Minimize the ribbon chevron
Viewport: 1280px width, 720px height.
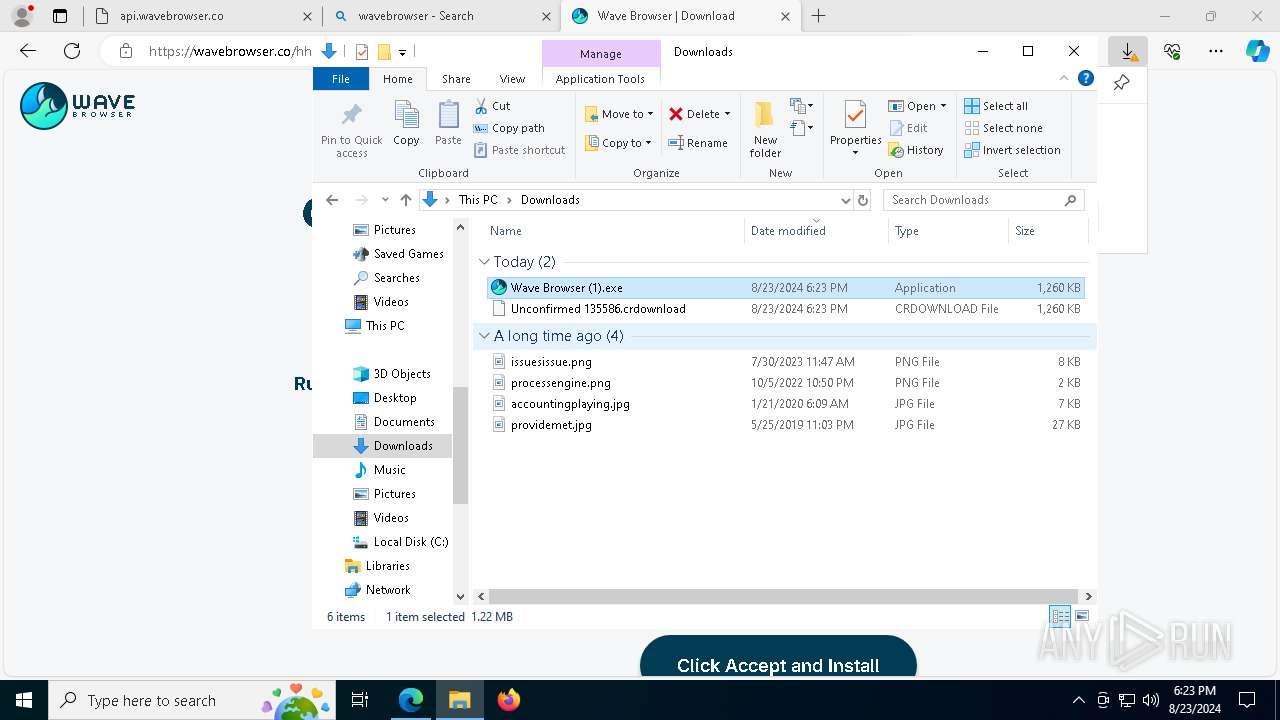tap(1064, 78)
